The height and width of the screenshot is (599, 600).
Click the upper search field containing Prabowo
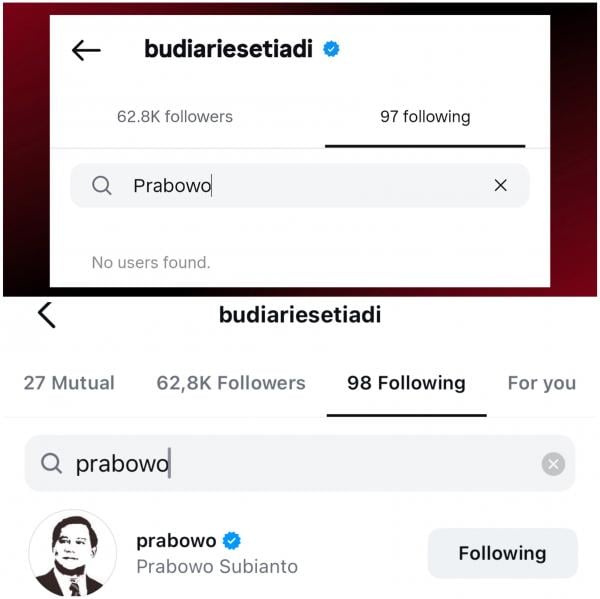[x=300, y=186]
